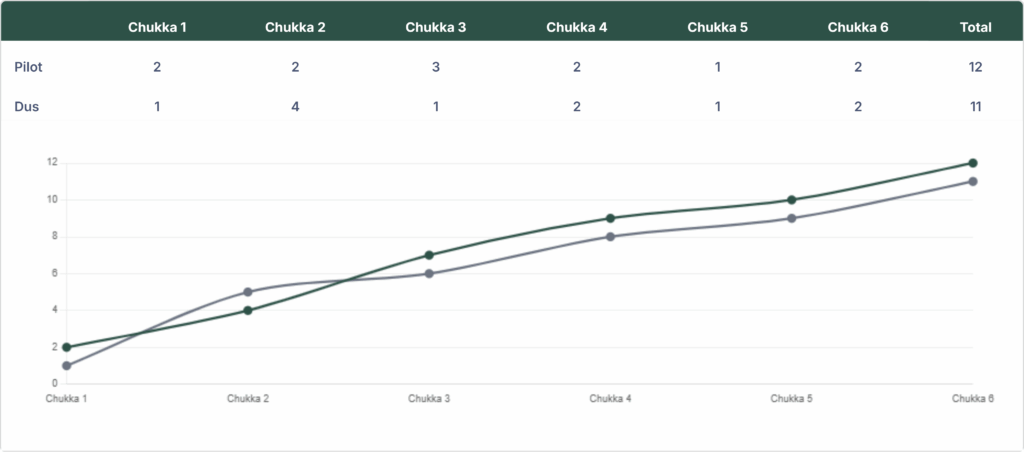Click the gray Dus point at Chukka 2

click(x=248, y=292)
